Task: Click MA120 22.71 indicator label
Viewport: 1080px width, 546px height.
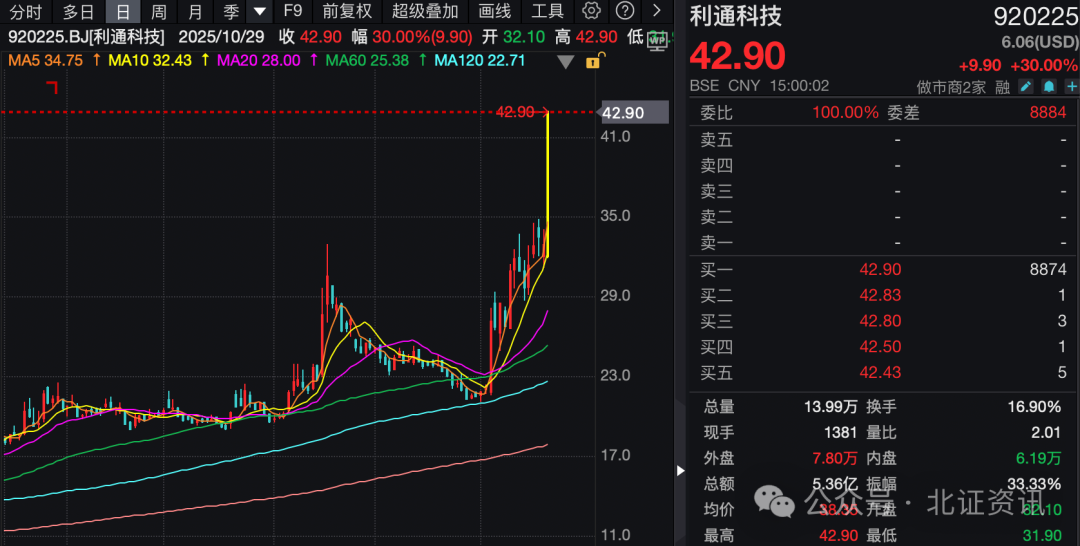Action: (479, 61)
